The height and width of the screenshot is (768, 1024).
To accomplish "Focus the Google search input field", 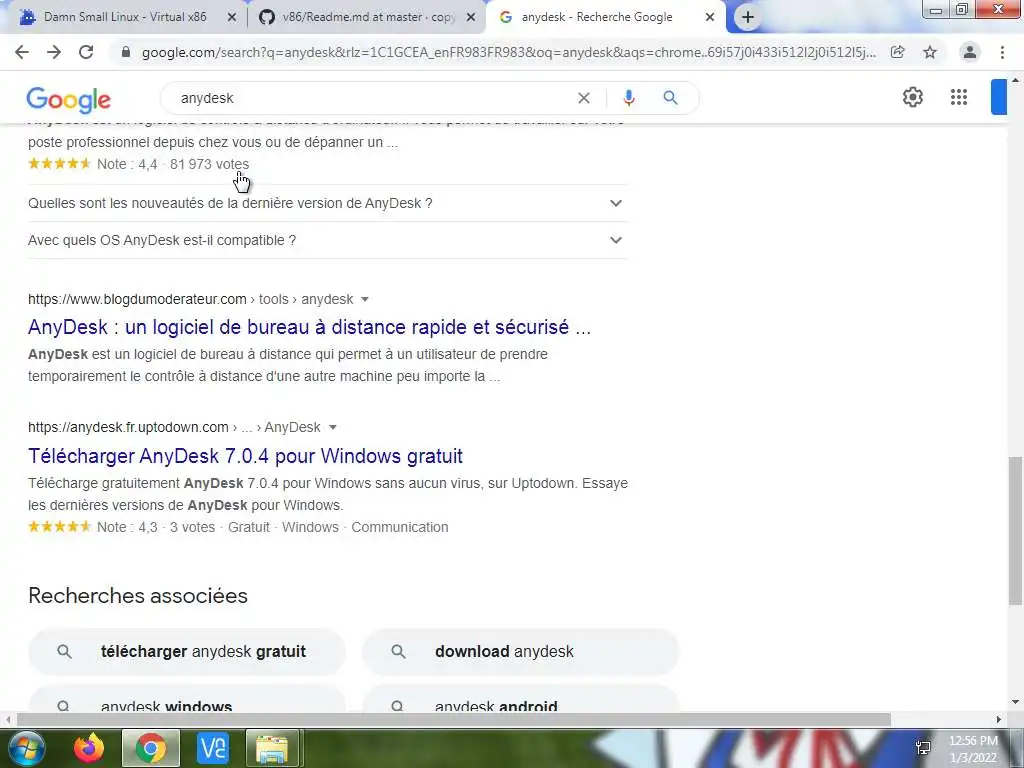I will [x=372, y=98].
